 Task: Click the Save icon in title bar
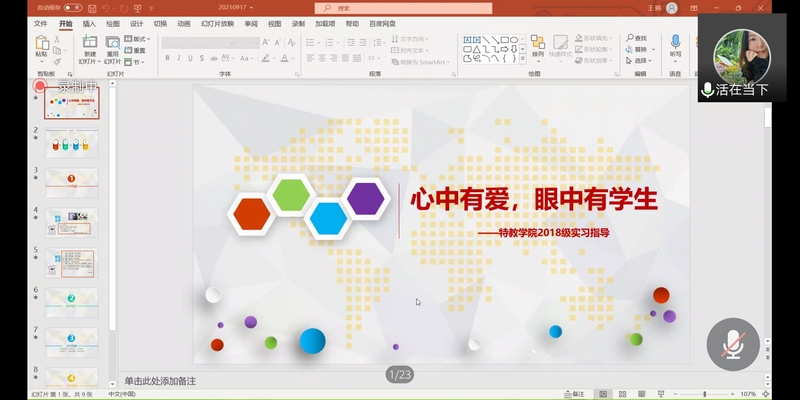[x=90, y=8]
